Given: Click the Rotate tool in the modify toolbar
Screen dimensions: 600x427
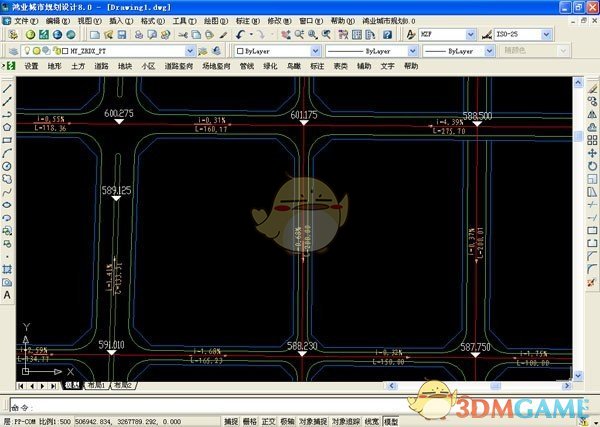Looking at the screenshot, I should 592,166.
